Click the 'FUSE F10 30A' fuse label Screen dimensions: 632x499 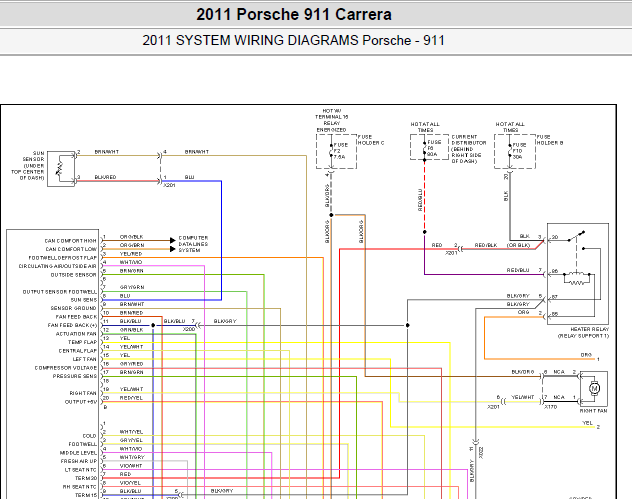(x=519, y=151)
